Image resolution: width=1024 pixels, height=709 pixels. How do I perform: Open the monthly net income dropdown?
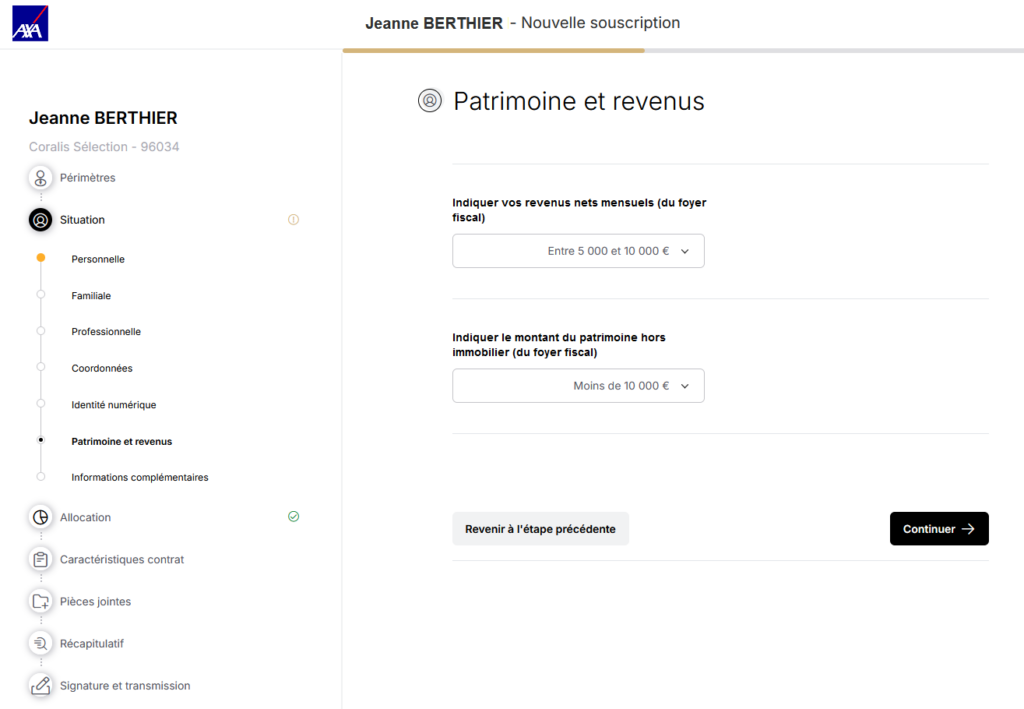[578, 251]
